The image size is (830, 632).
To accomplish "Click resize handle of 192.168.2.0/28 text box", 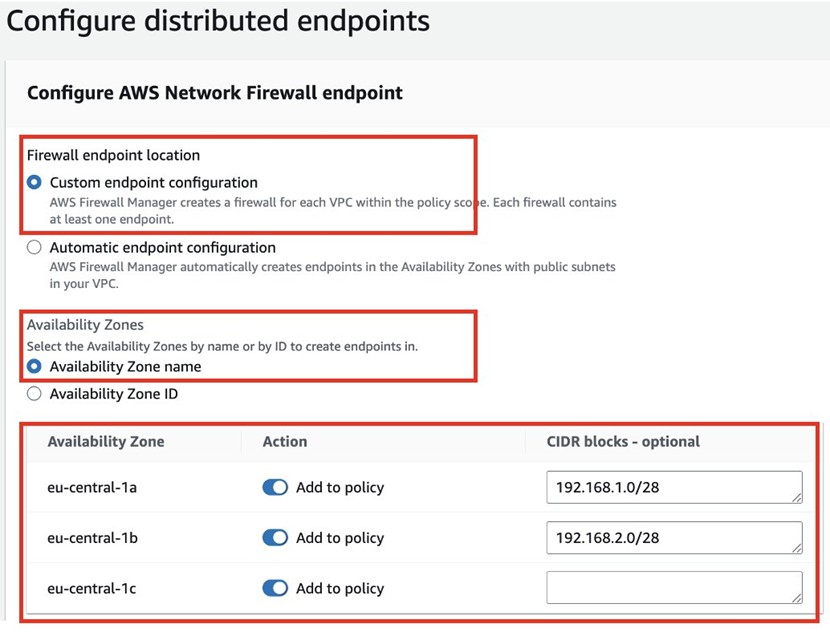I will (x=797, y=547).
